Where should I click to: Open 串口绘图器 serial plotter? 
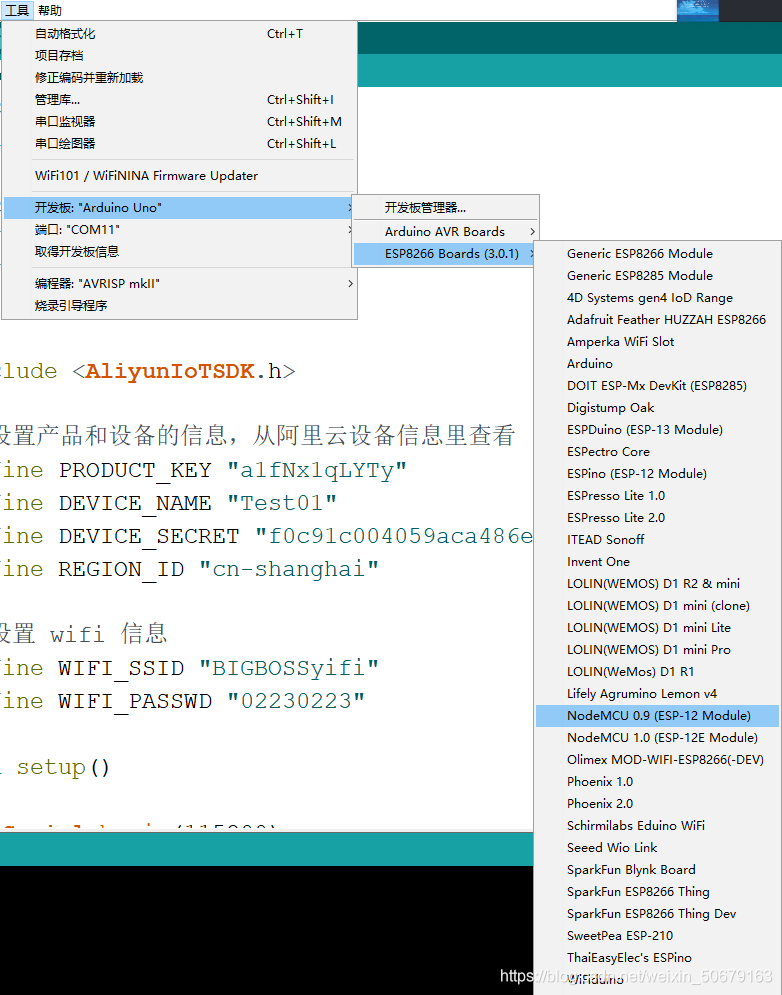(x=180, y=143)
